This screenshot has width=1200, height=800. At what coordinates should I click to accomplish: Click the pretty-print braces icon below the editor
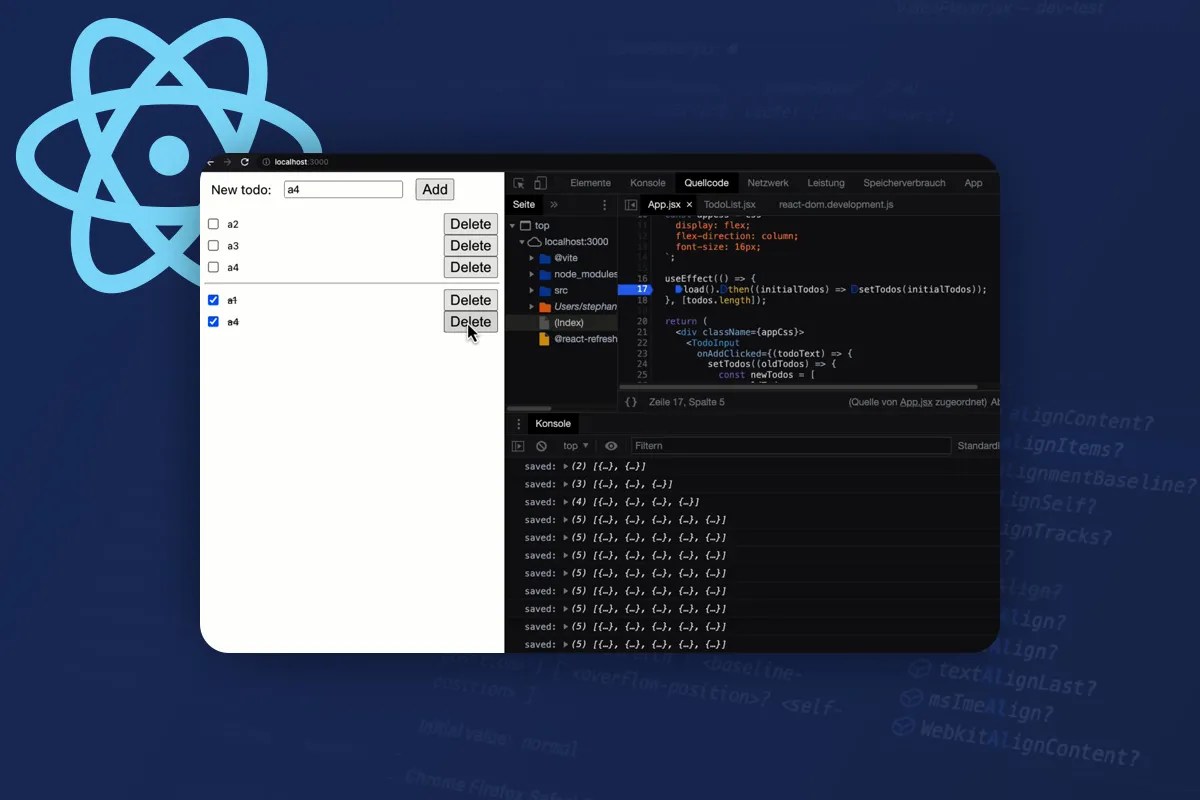coord(630,401)
